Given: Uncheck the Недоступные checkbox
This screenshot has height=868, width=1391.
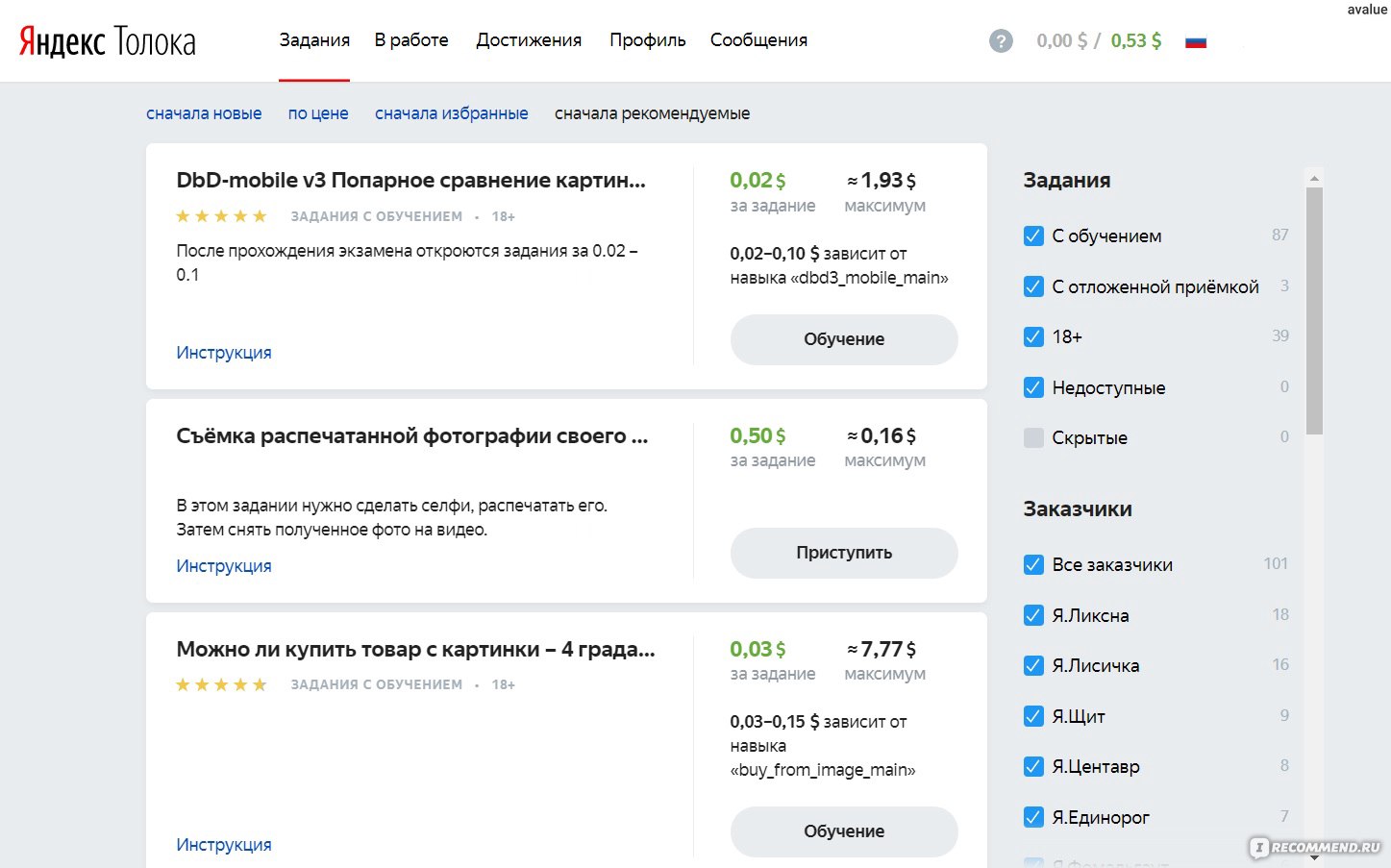Looking at the screenshot, I should click(1033, 387).
